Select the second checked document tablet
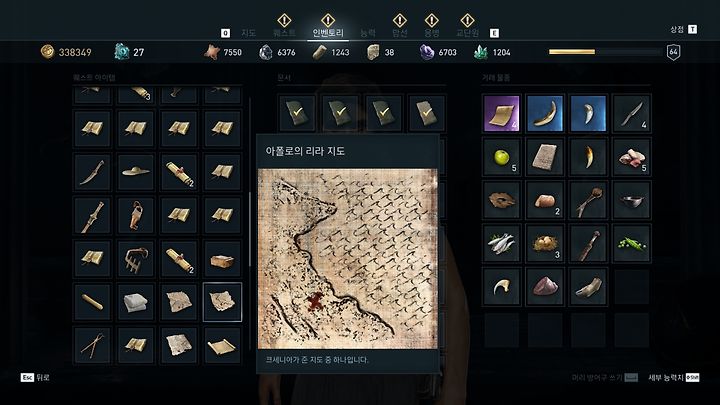 [x=340, y=113]
